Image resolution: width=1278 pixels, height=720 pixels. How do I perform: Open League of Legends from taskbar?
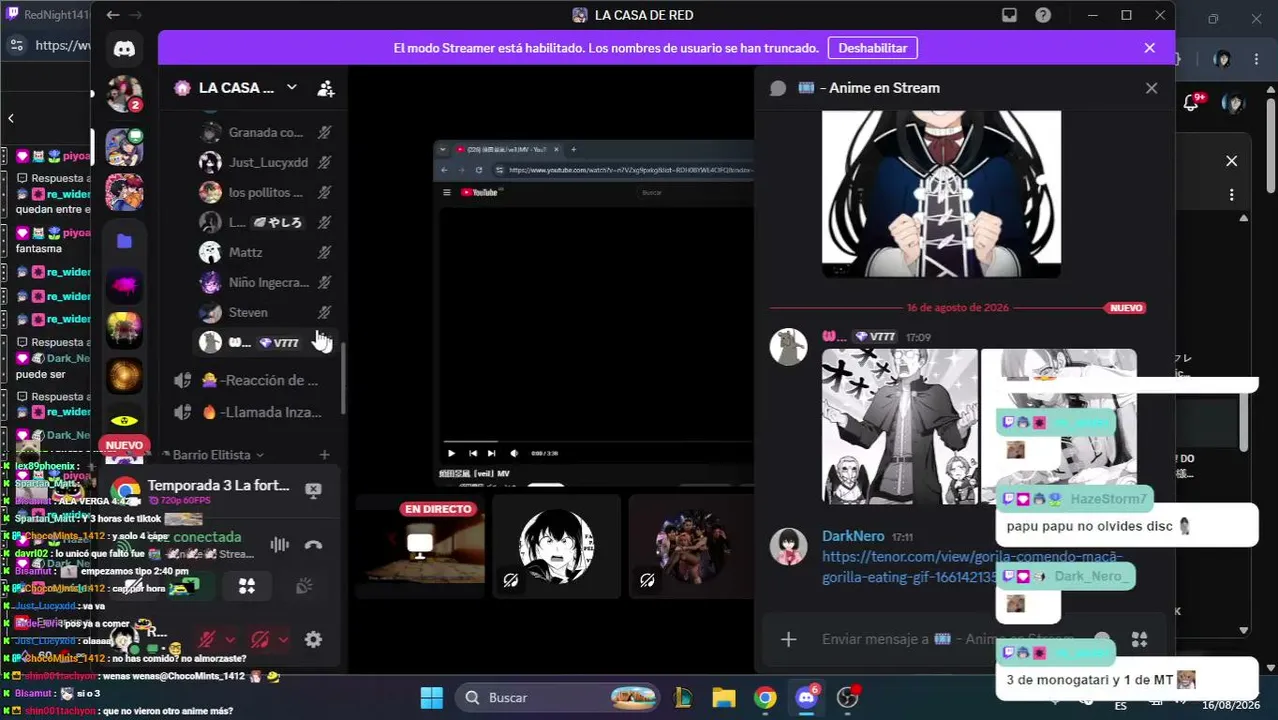tap(683, 698)
